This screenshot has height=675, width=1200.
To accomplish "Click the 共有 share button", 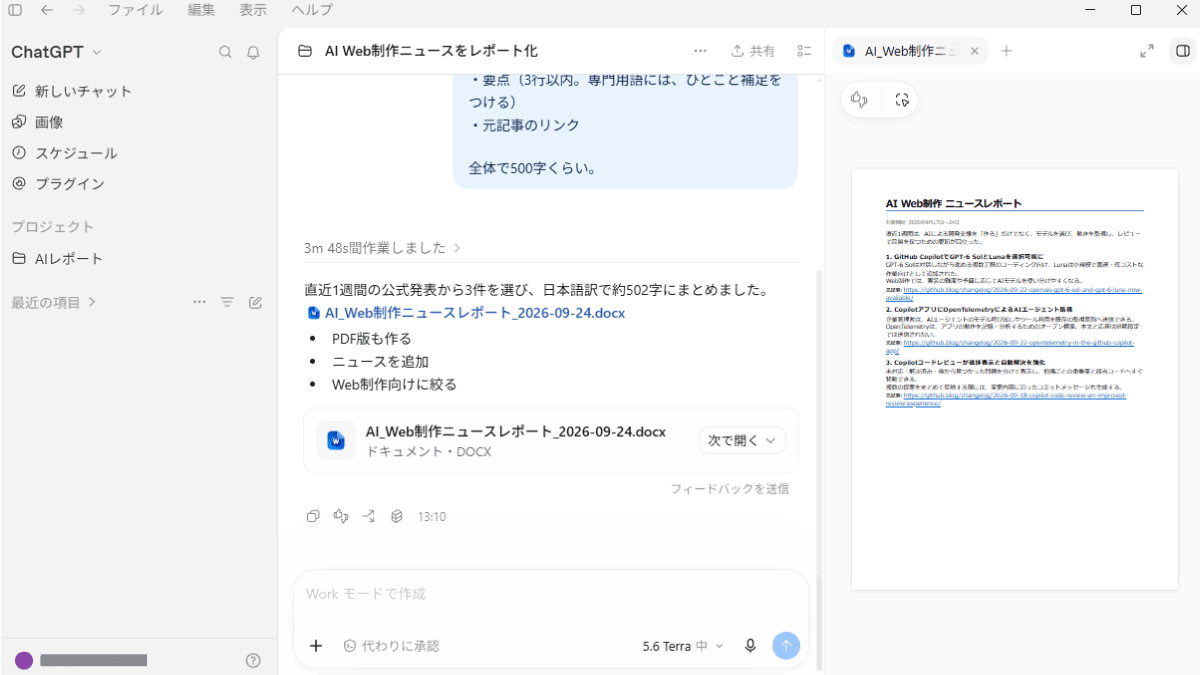I will click(753, 51).
